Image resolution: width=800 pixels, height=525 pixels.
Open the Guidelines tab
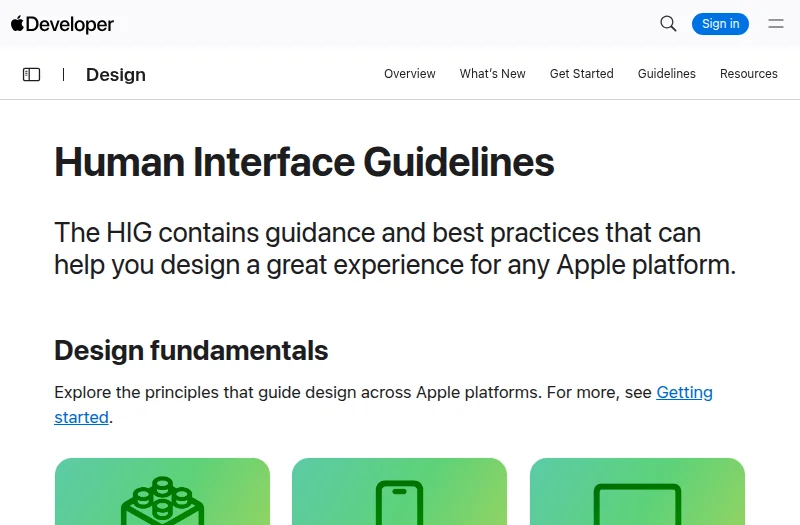(x=666, y=74)
